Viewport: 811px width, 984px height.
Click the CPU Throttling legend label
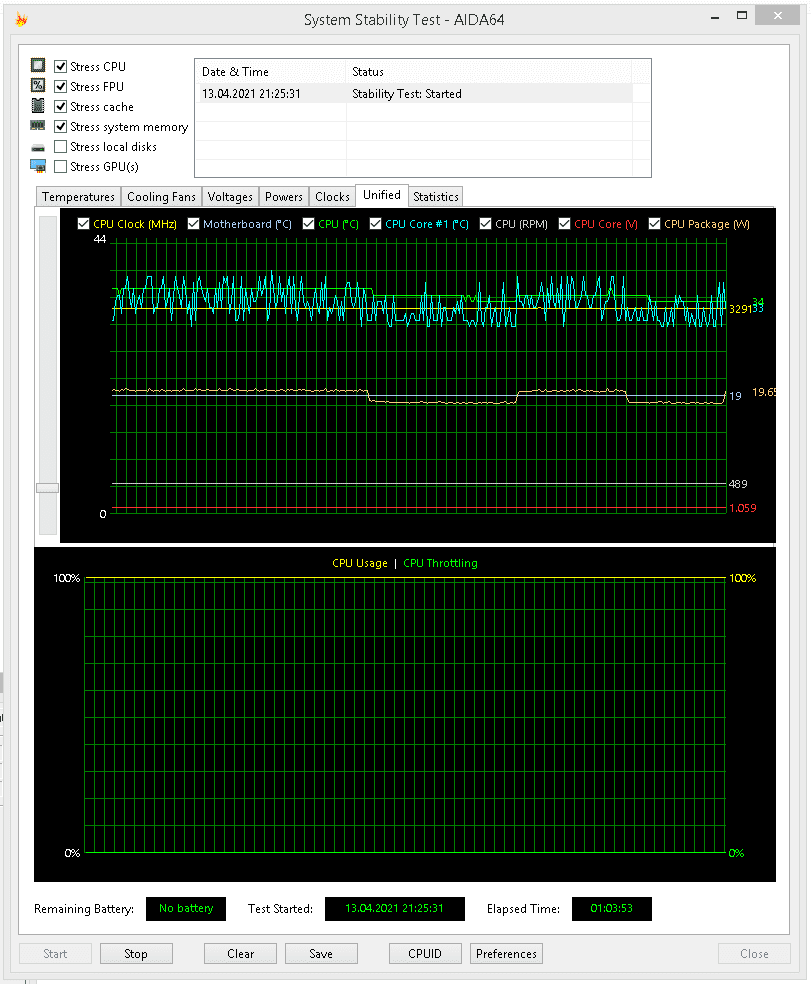tap(440, 564)
